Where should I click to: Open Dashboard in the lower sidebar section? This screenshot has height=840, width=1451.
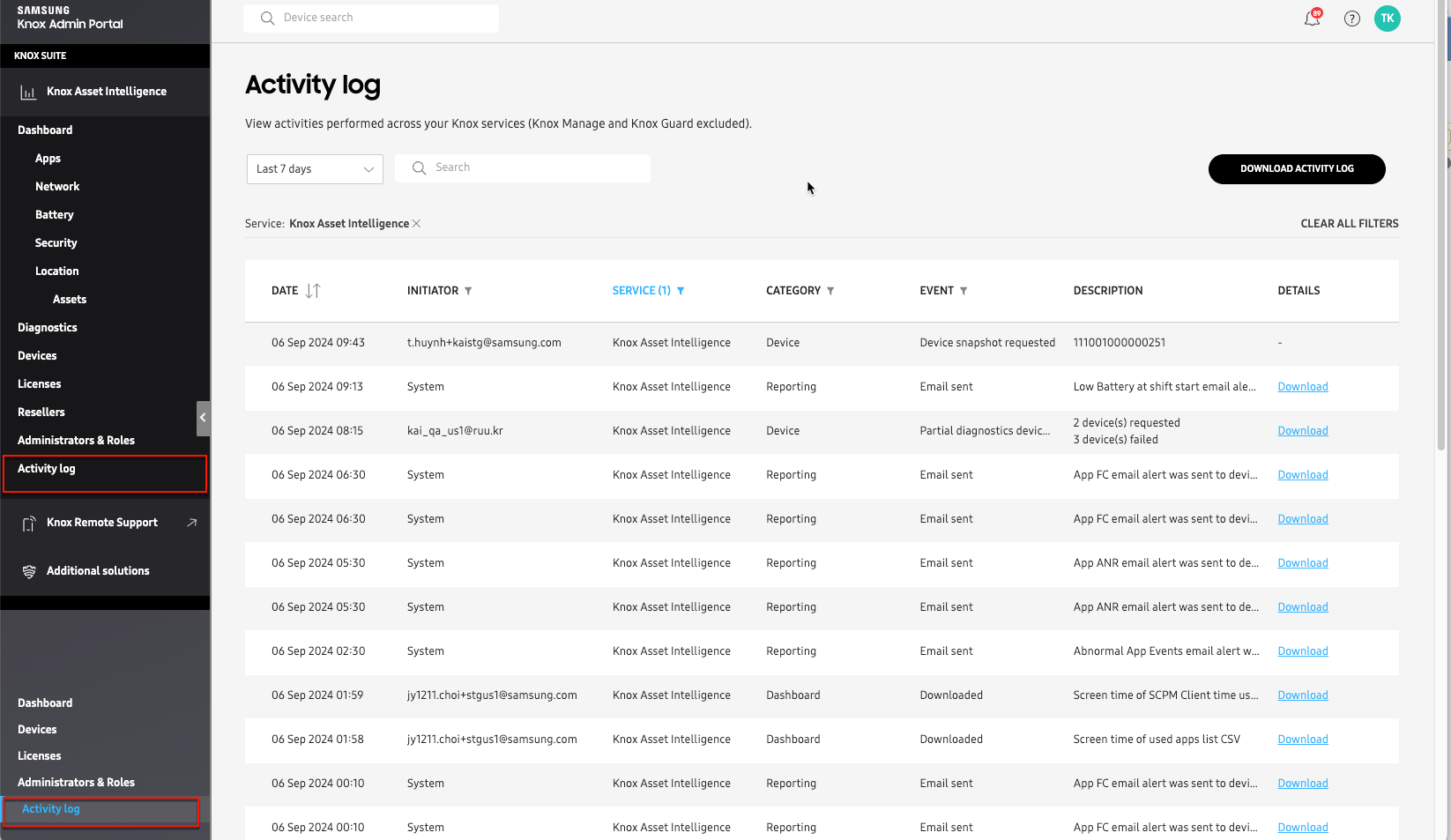(45, 703)
